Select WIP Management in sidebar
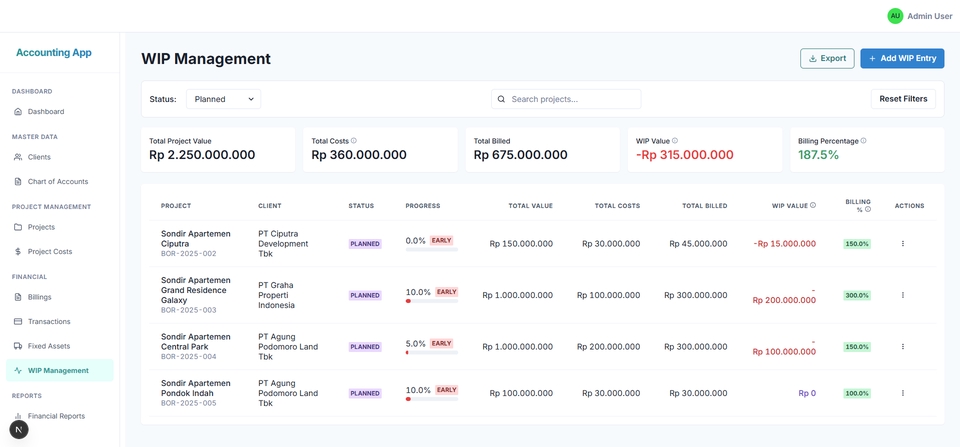Image resolution: width=960 pixels, height=447 pixels. (59, 370)
